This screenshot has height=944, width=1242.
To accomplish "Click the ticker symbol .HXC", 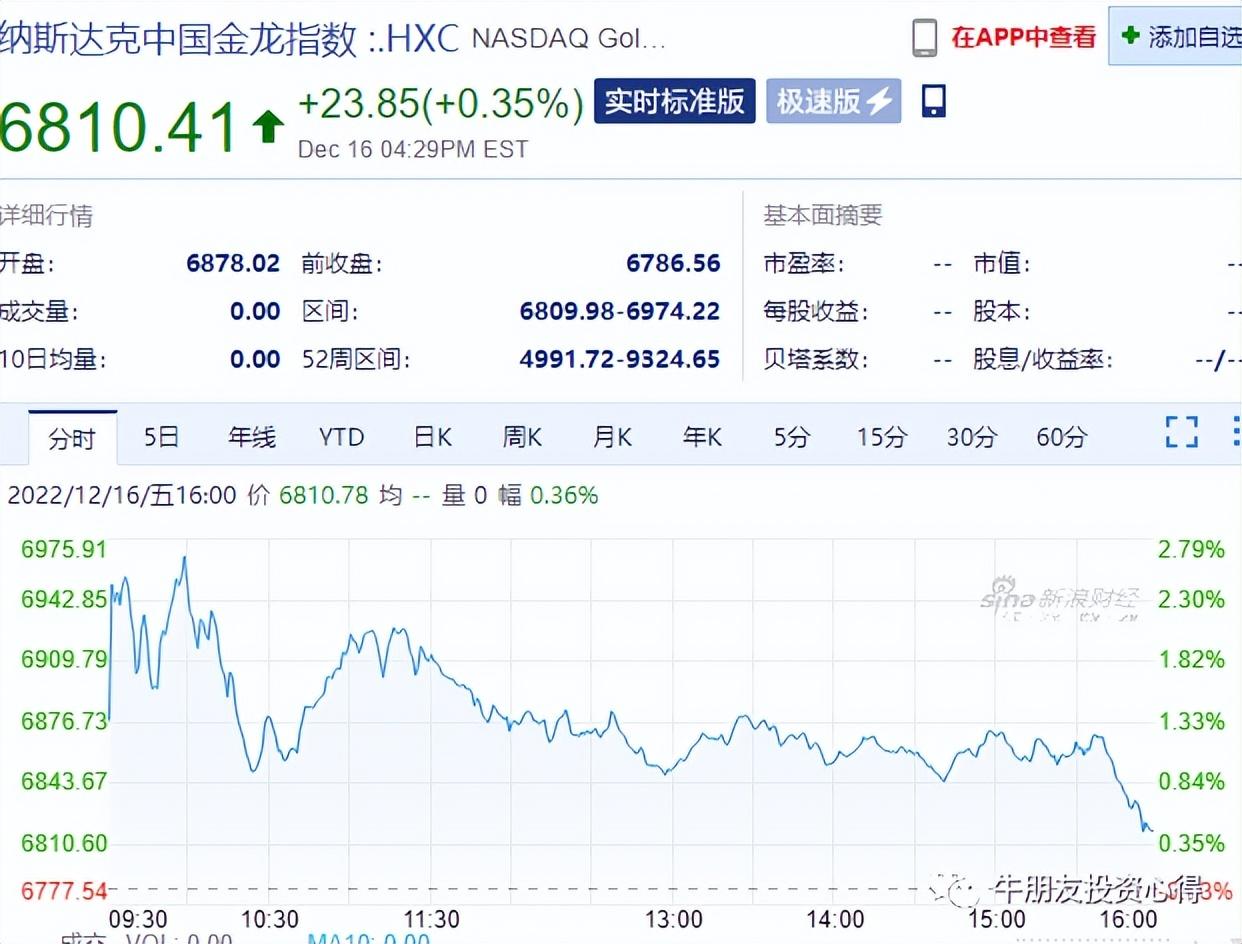I will point(419,39).
